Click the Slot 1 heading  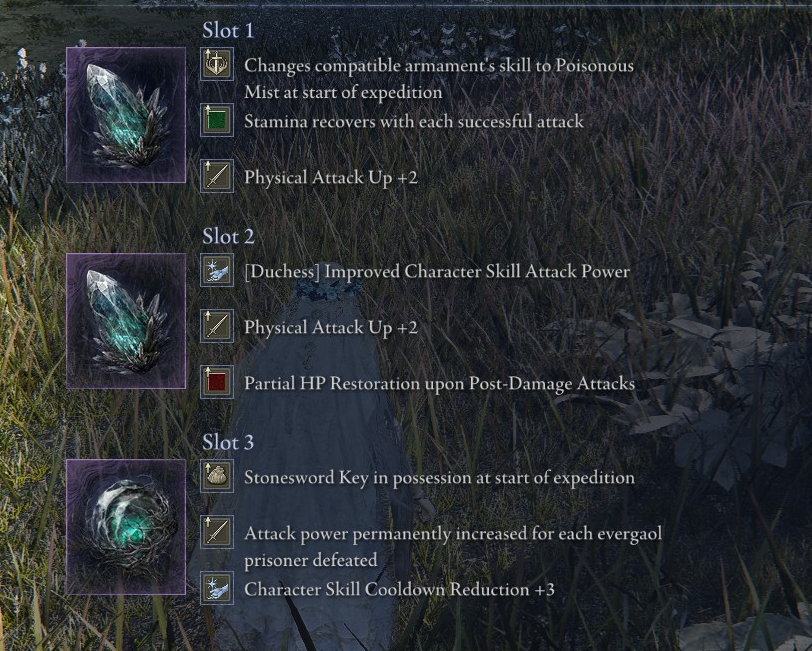pos(228,31)
